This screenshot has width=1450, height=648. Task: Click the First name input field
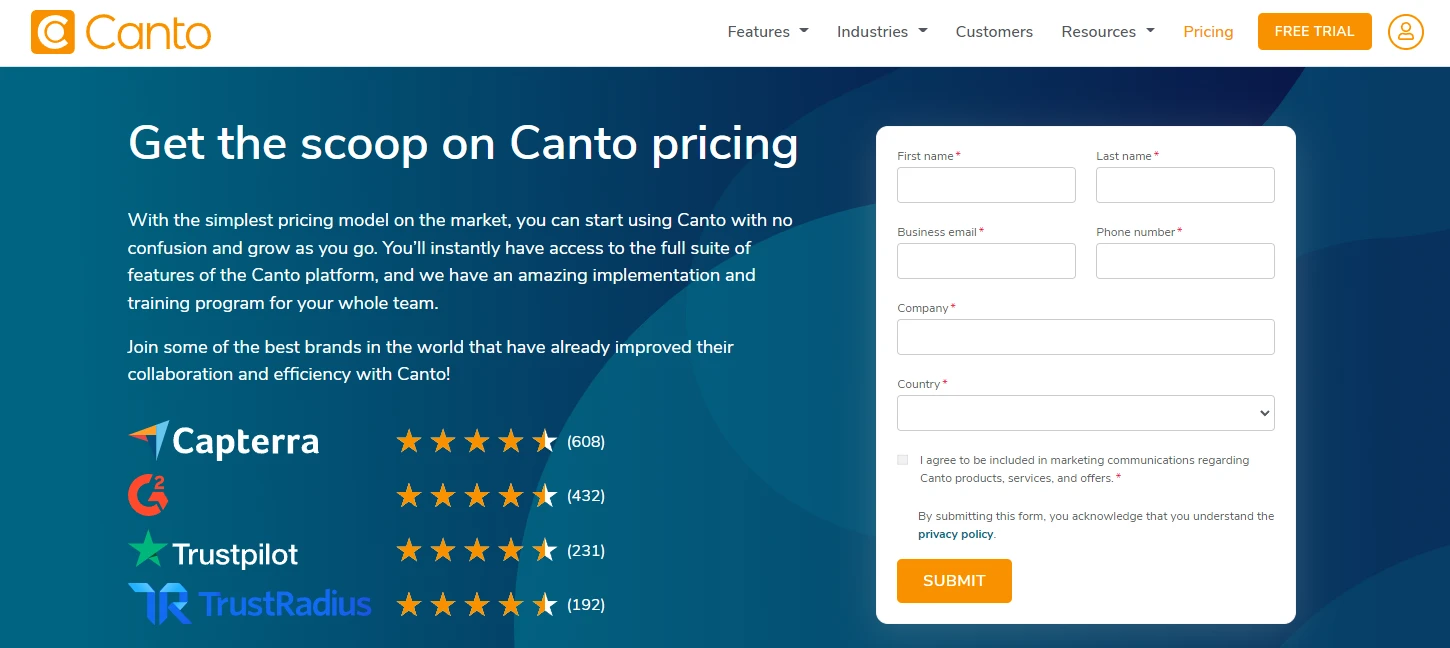(x=986, y=185)
